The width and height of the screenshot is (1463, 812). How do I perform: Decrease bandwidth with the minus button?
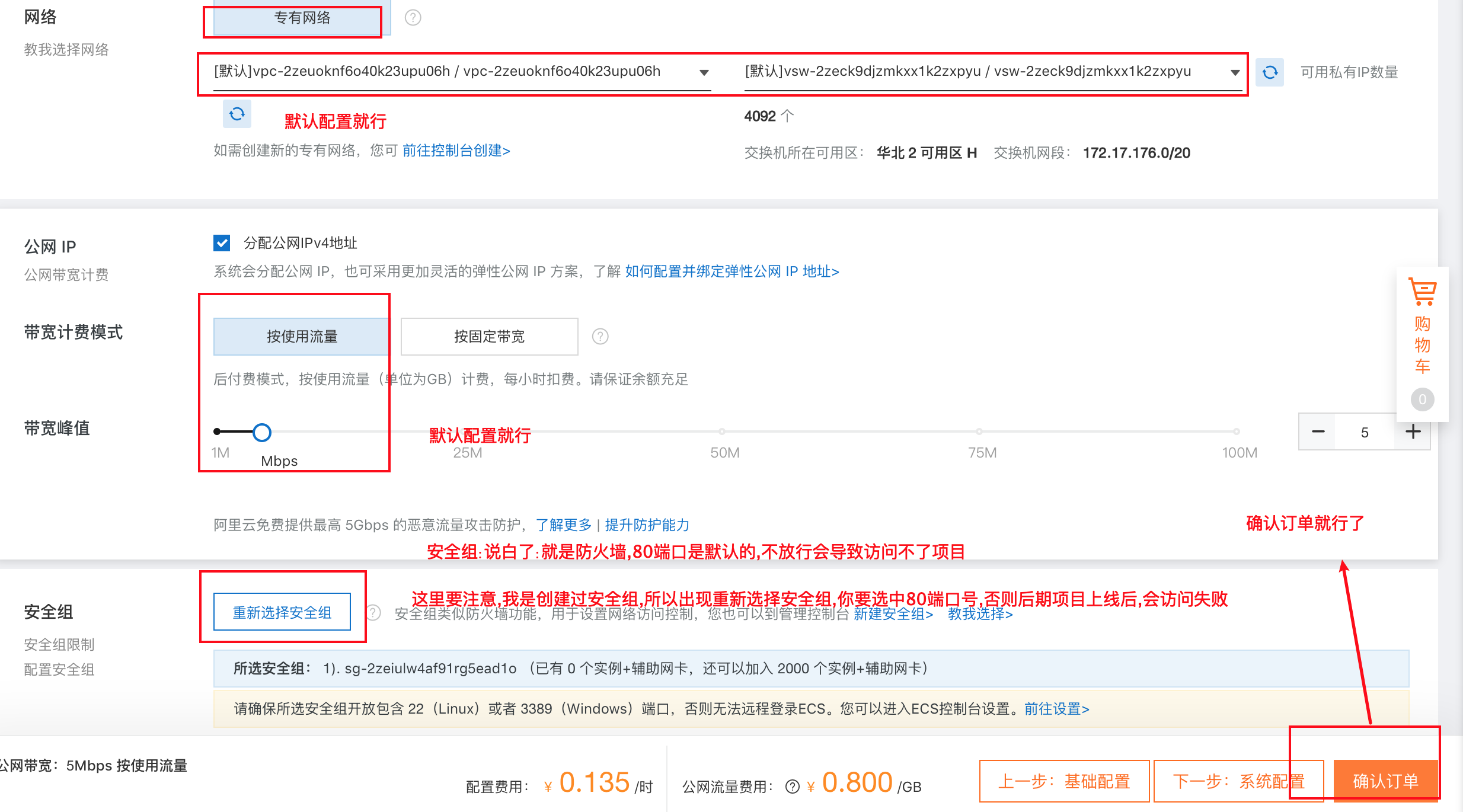click(1318, 432)
